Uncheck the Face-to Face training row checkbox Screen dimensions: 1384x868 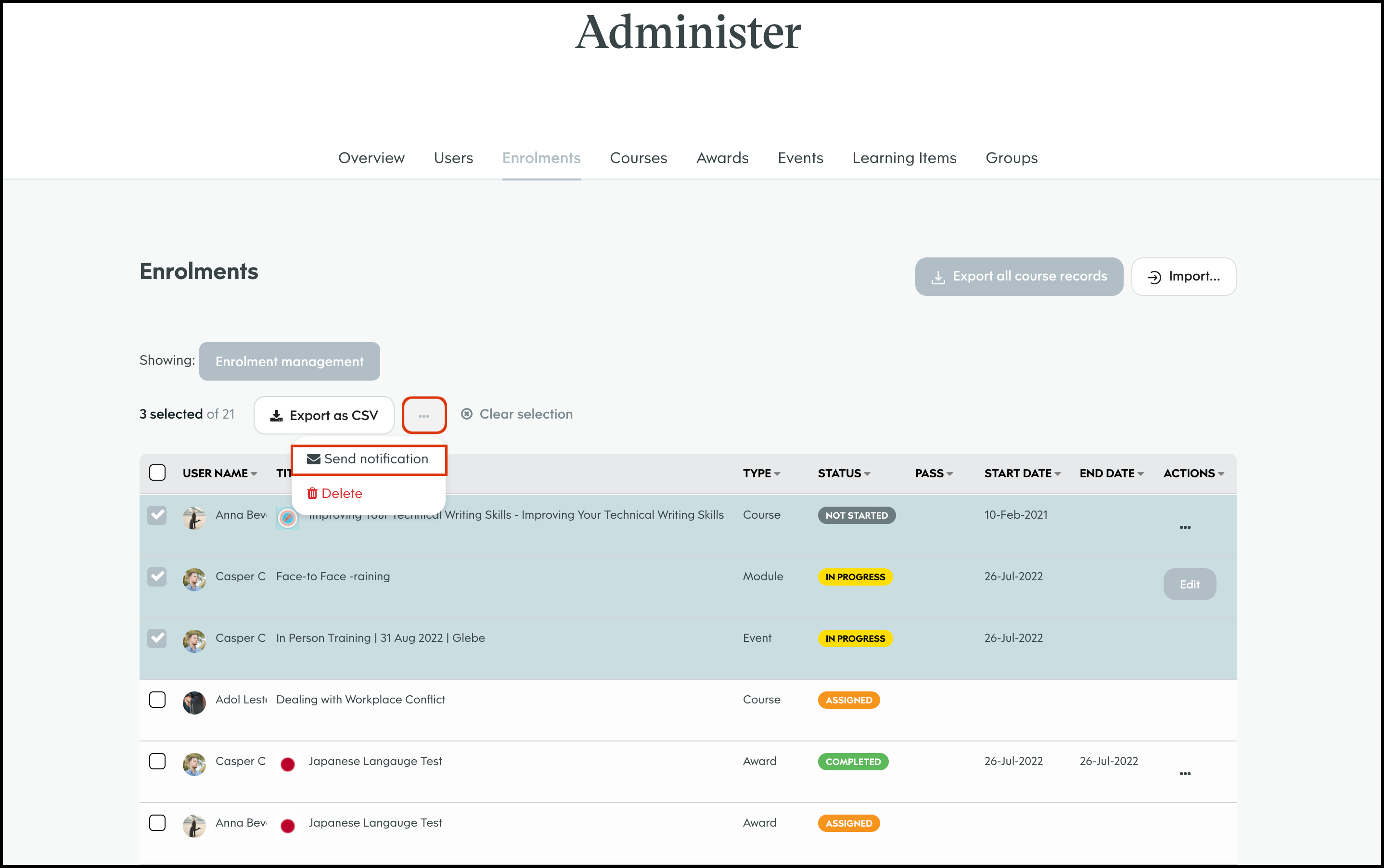point(157,576)
